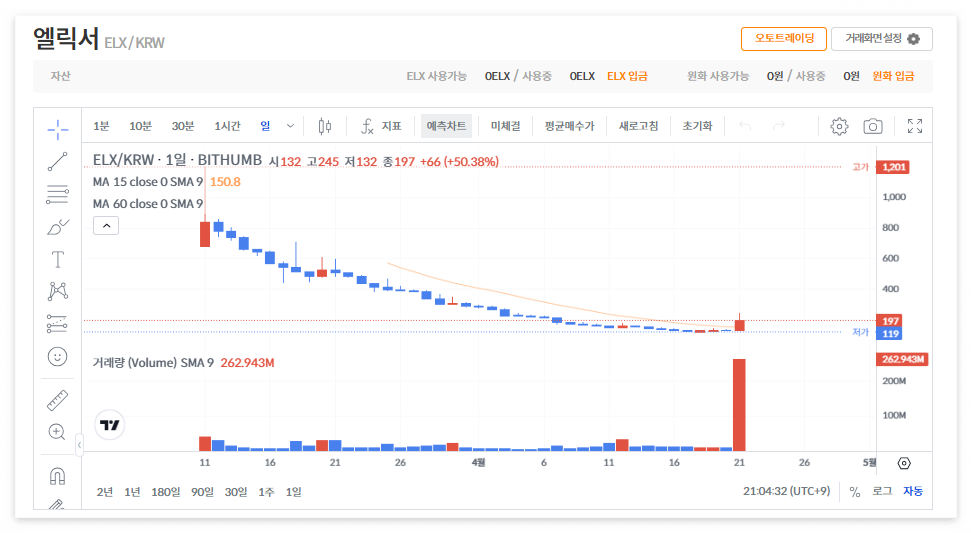Set date range to 1년

point(132,492)
